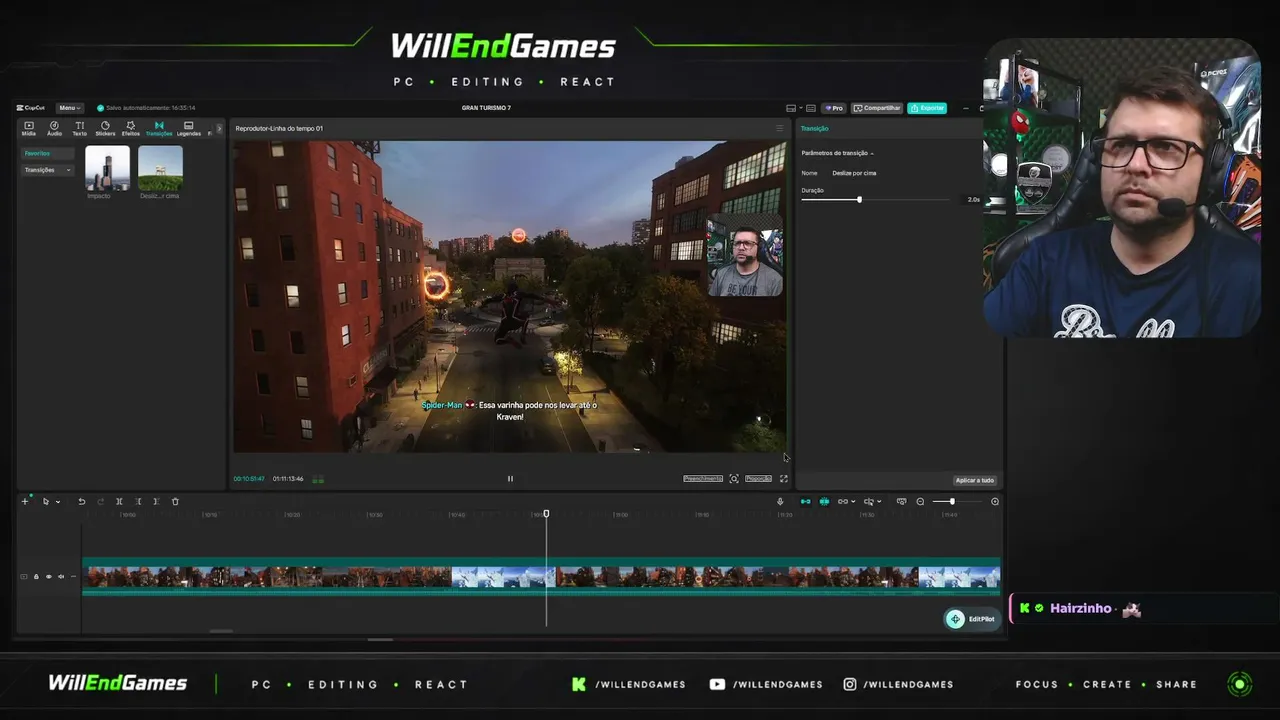
Task: Click the Pro button
Action: point(834,108)
